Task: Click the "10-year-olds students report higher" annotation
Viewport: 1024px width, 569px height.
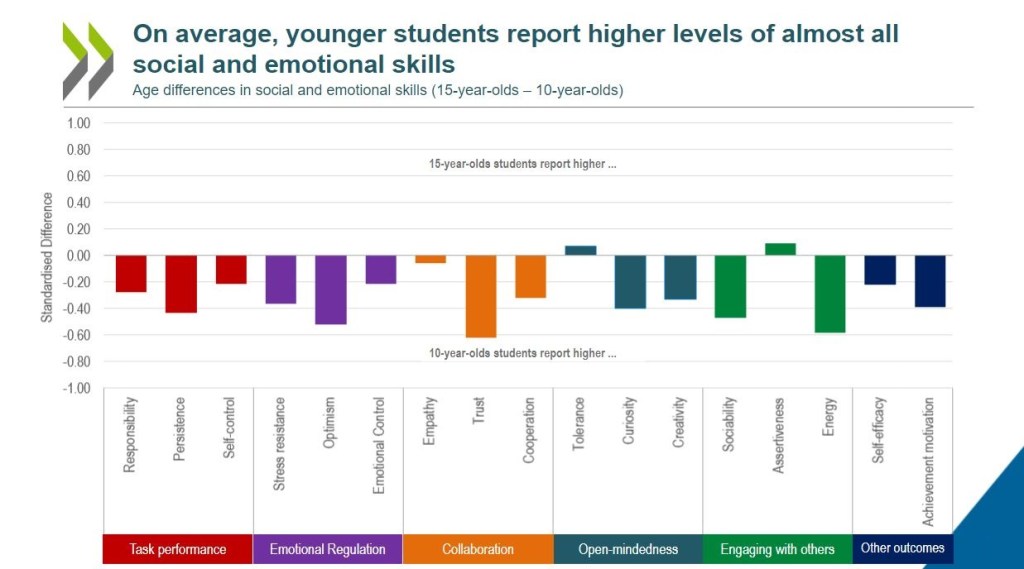Action: tap(522, 353)
